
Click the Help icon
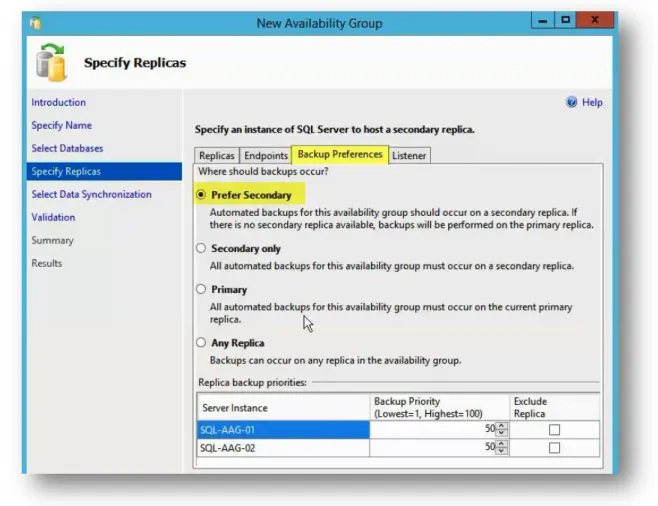tap(572, 102)
